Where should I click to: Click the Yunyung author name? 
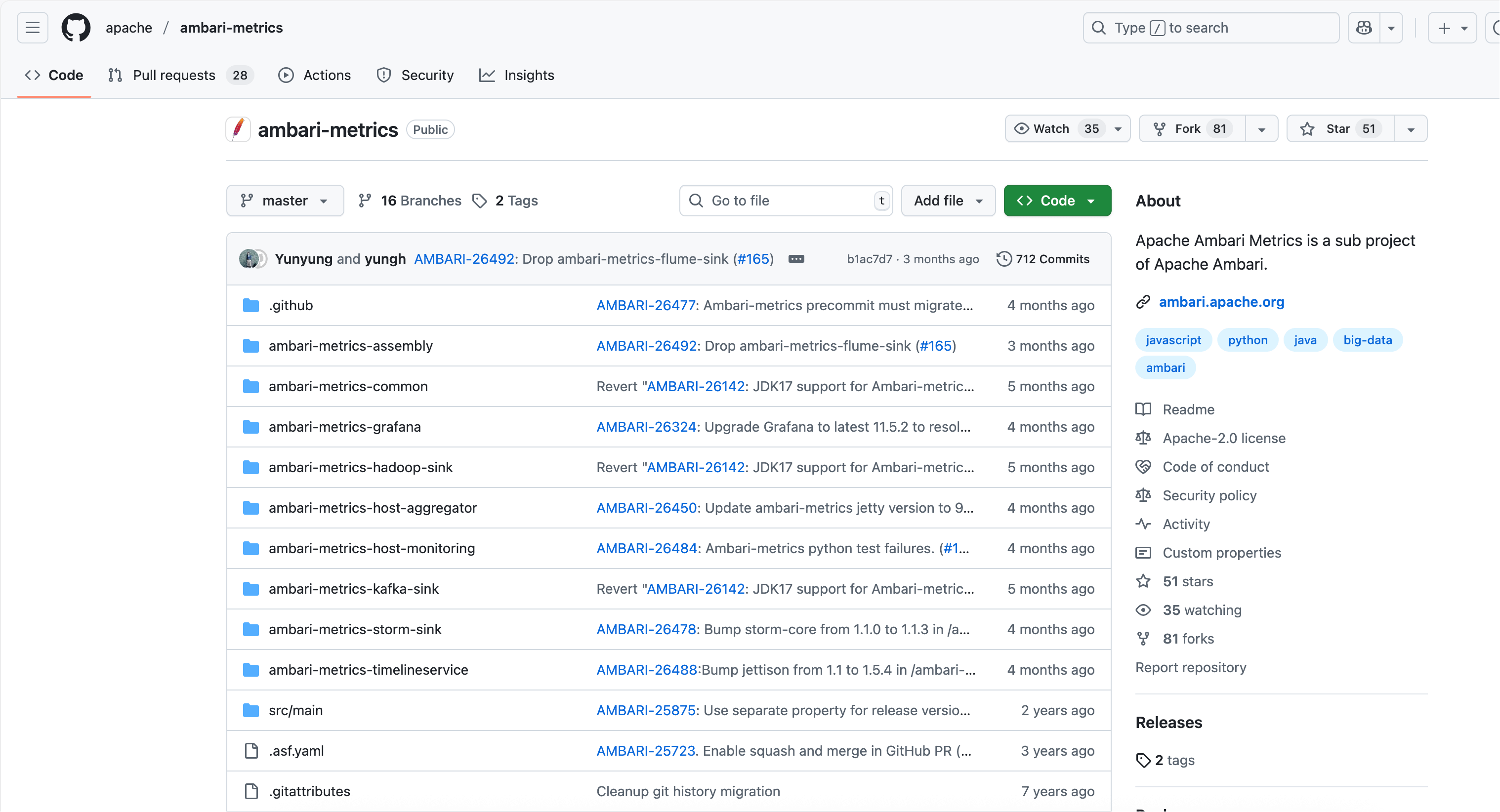pyautogui.click(x=303, y=258)
